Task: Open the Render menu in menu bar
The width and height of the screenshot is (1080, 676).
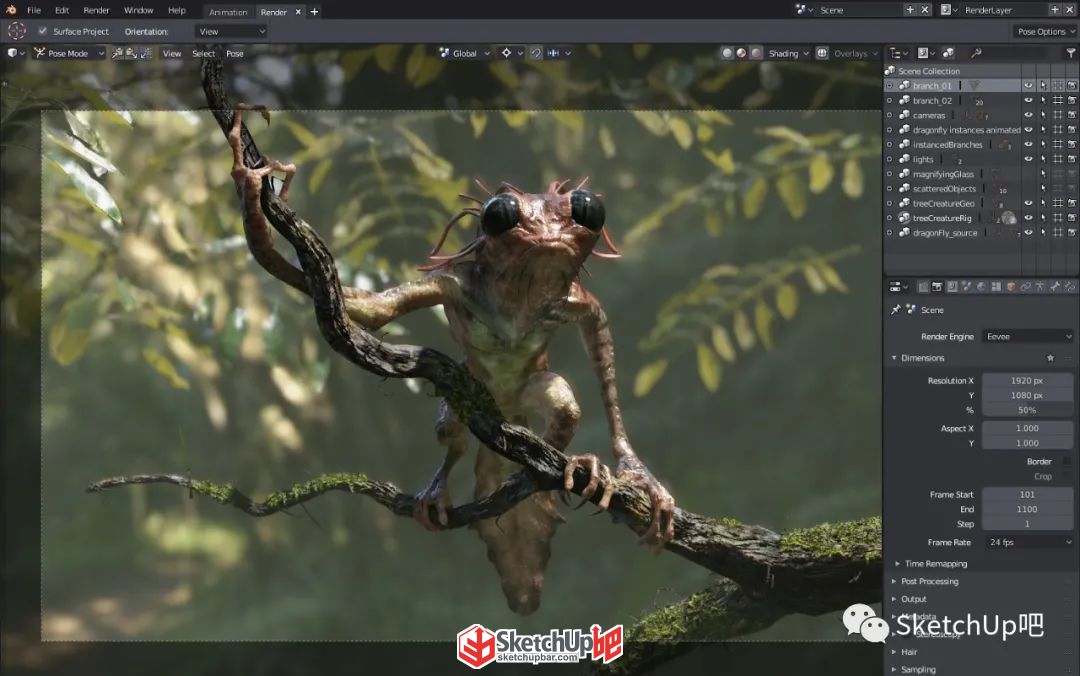Action: coord(96,10)
